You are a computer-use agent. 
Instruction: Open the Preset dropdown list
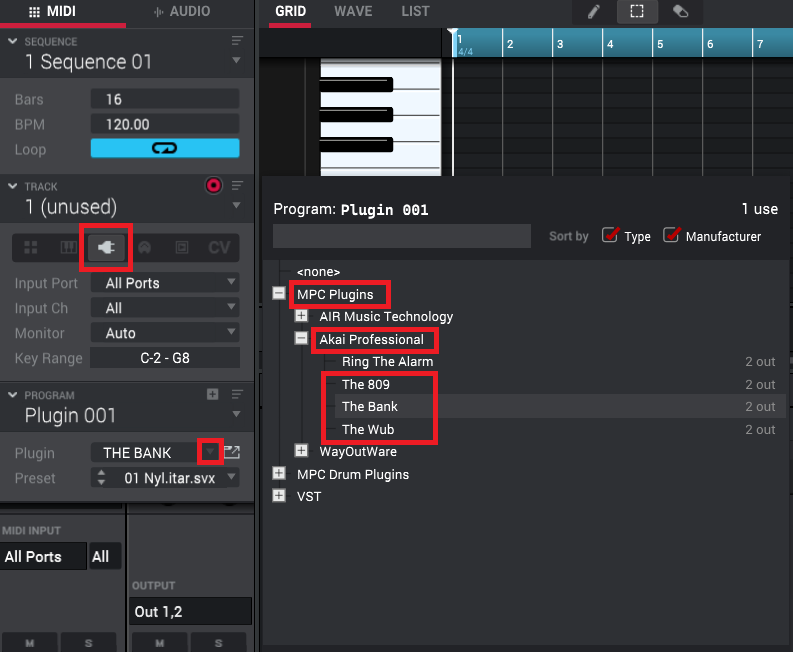232,476
